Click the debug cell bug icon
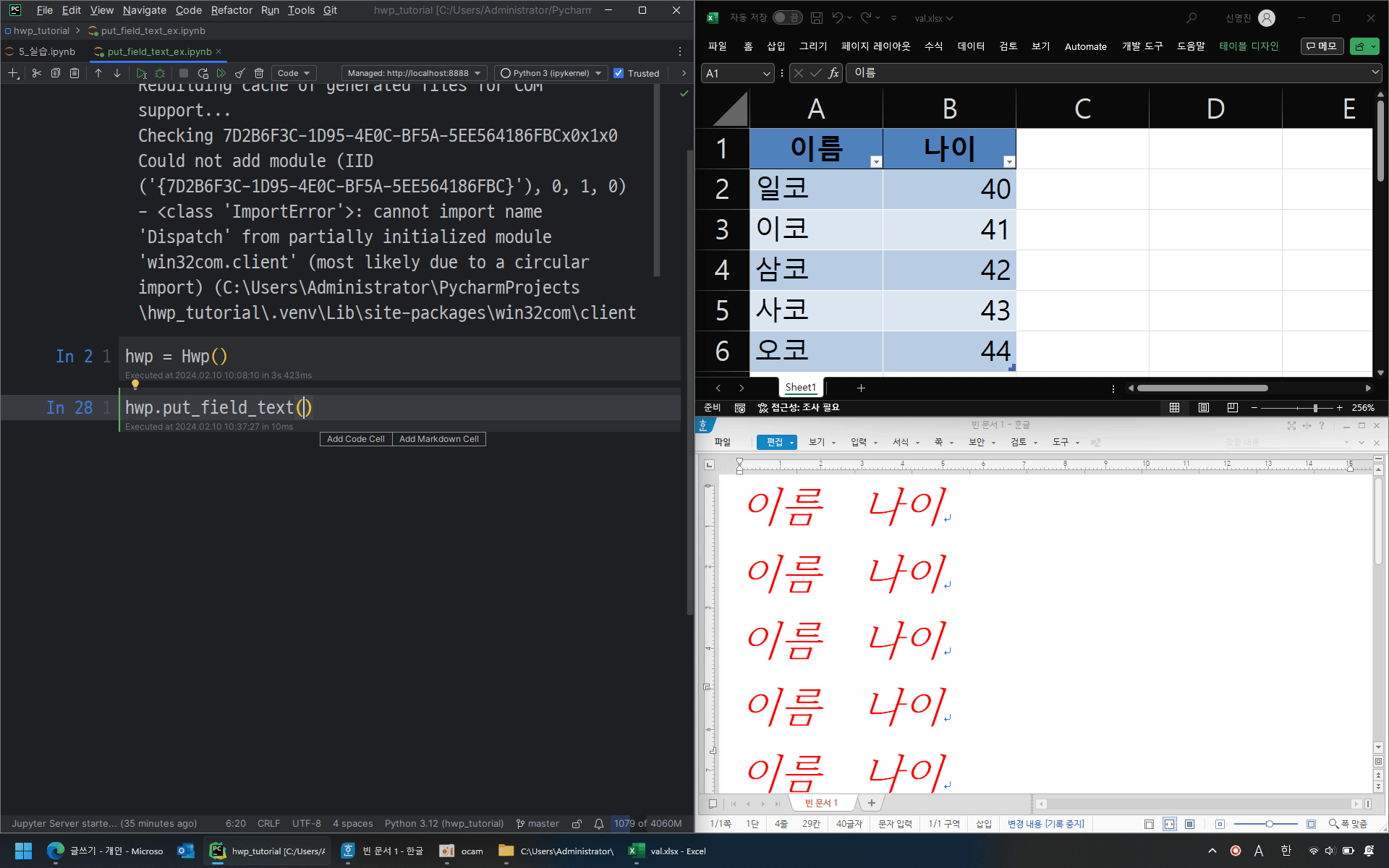The image size is (1389, 868). coord(160,73)
